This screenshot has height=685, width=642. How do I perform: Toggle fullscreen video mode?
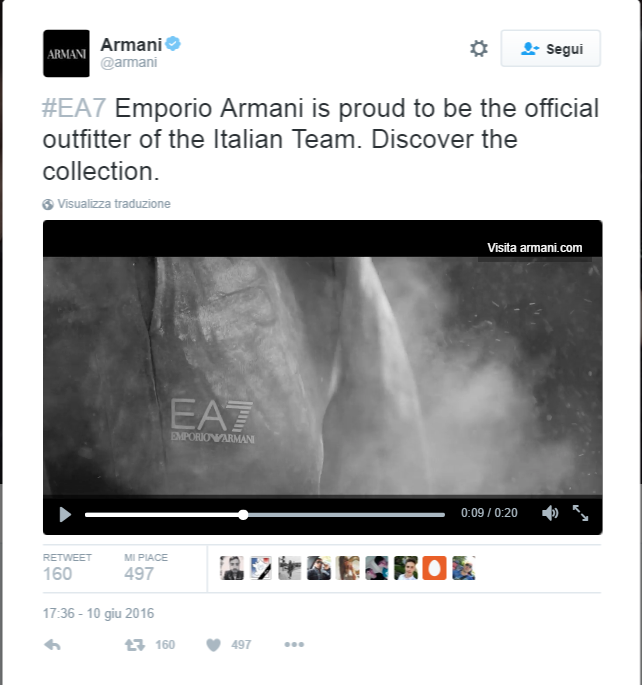pos(580,513)
